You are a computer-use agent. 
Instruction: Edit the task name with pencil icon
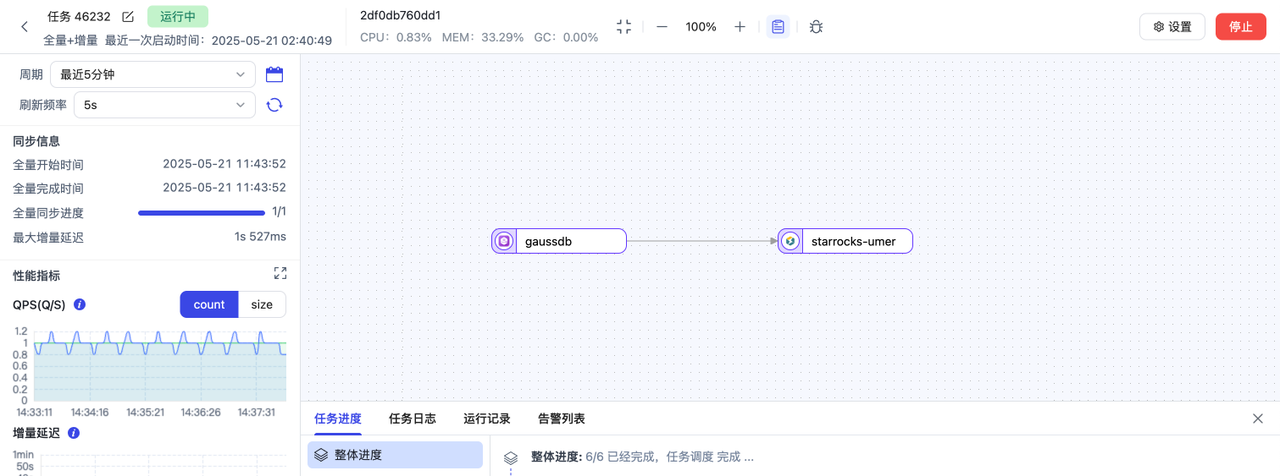click(x=128, y=17)
